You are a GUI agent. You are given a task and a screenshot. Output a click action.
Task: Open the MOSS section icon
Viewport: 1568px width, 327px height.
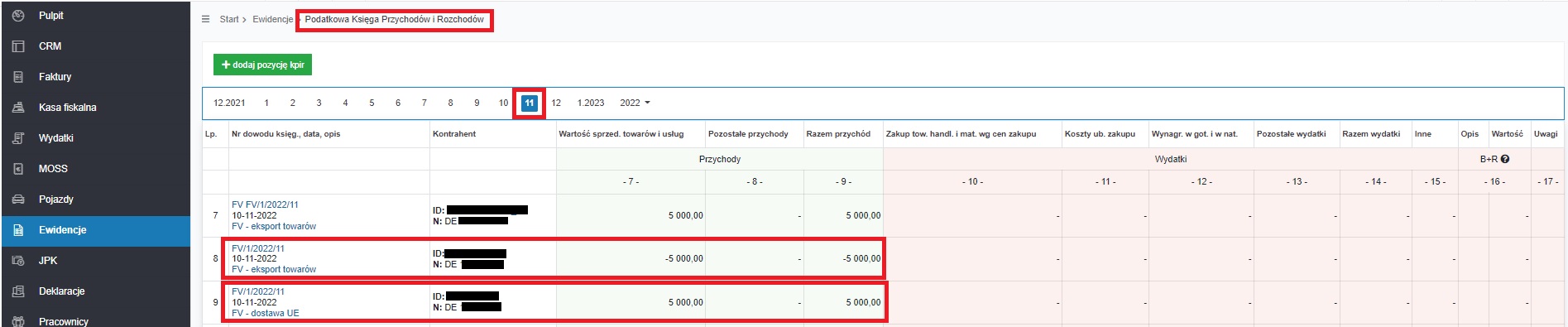(18, 169)
